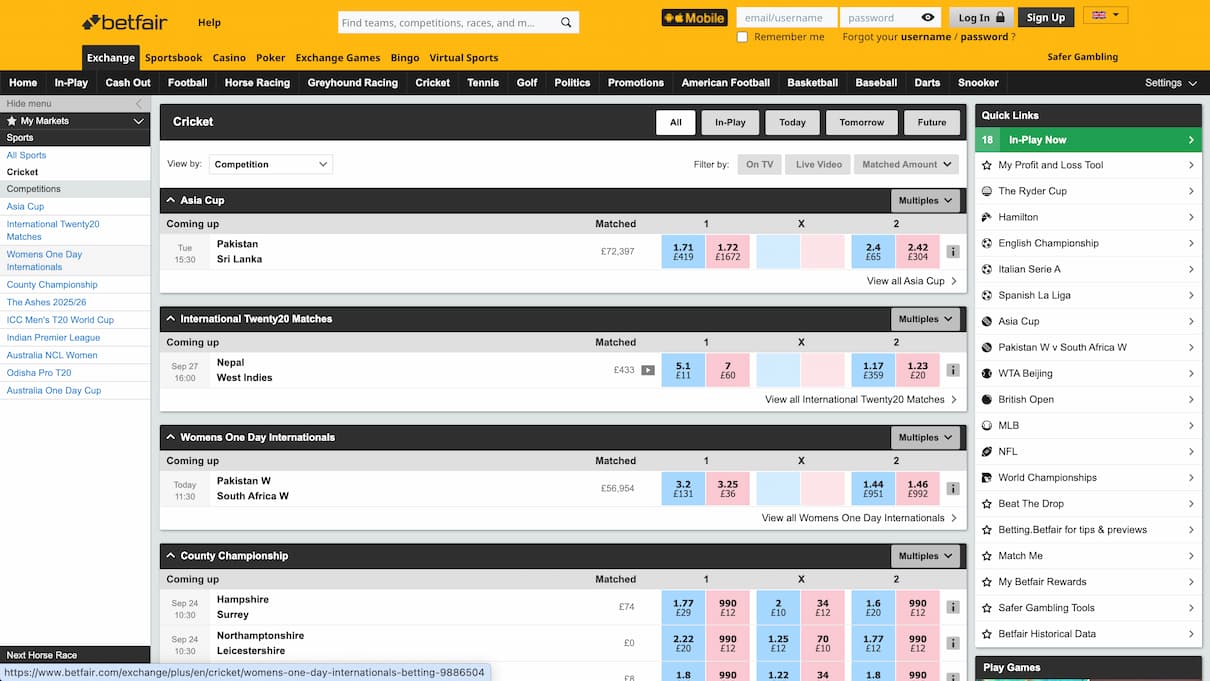Screen dimensions: 1210x681
Task: Open info icon for Hampshire v Surrey
Action: click(953, 607)
